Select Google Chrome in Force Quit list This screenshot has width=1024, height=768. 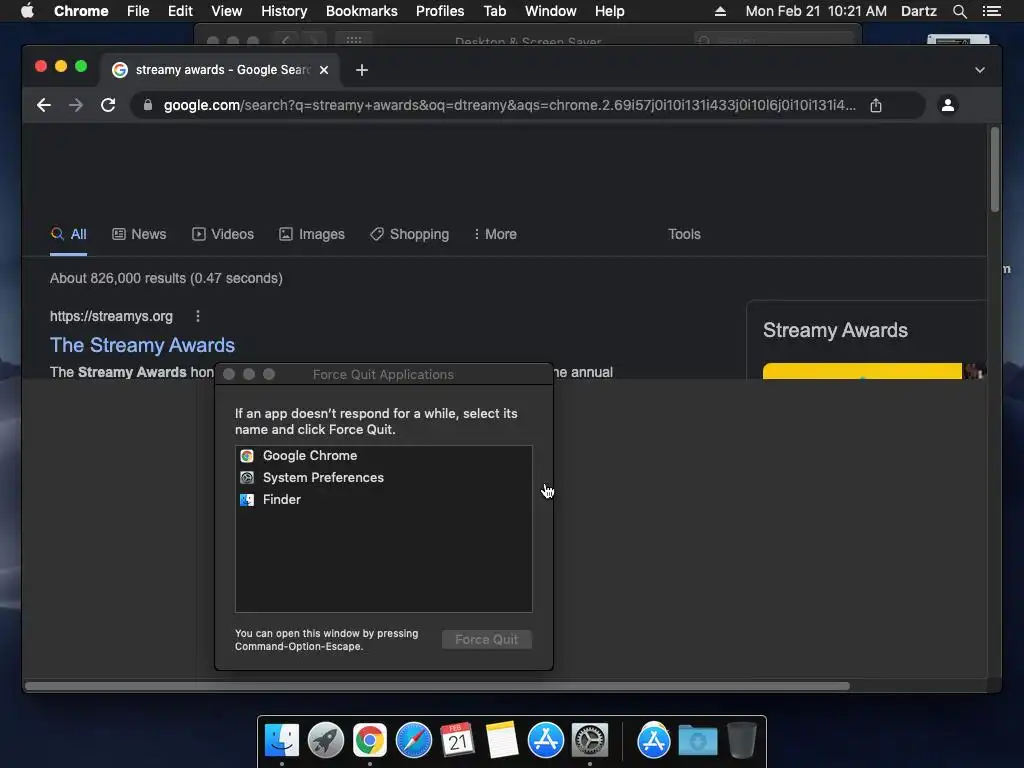(383, 456)
